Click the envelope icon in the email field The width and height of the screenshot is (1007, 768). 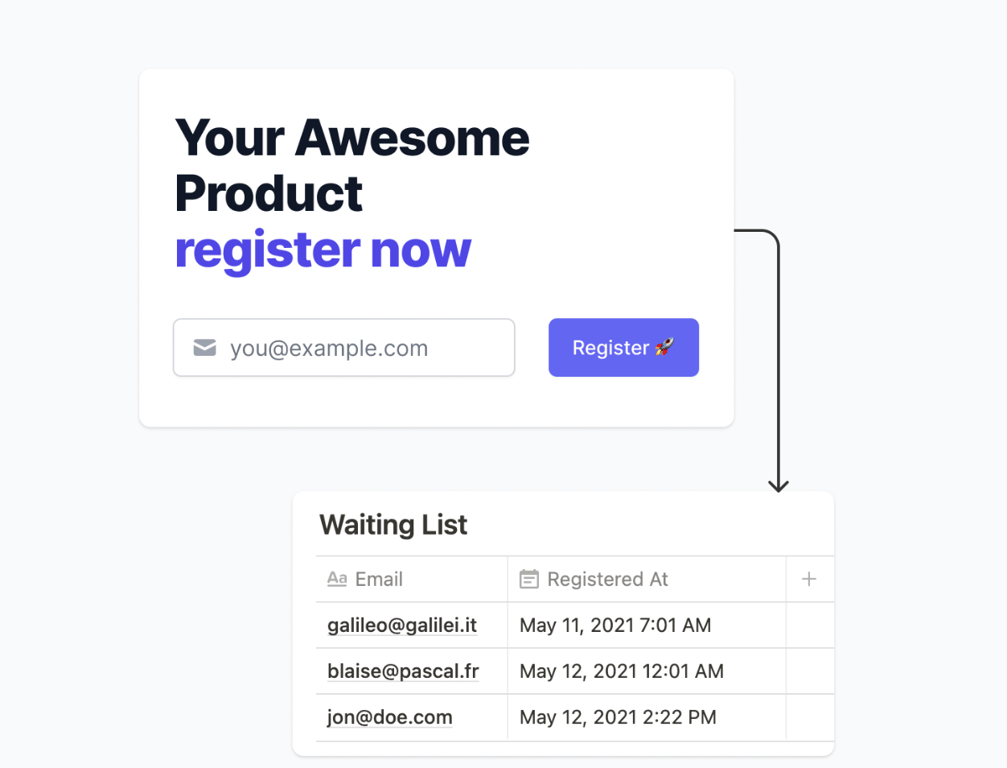click(205, 348)
